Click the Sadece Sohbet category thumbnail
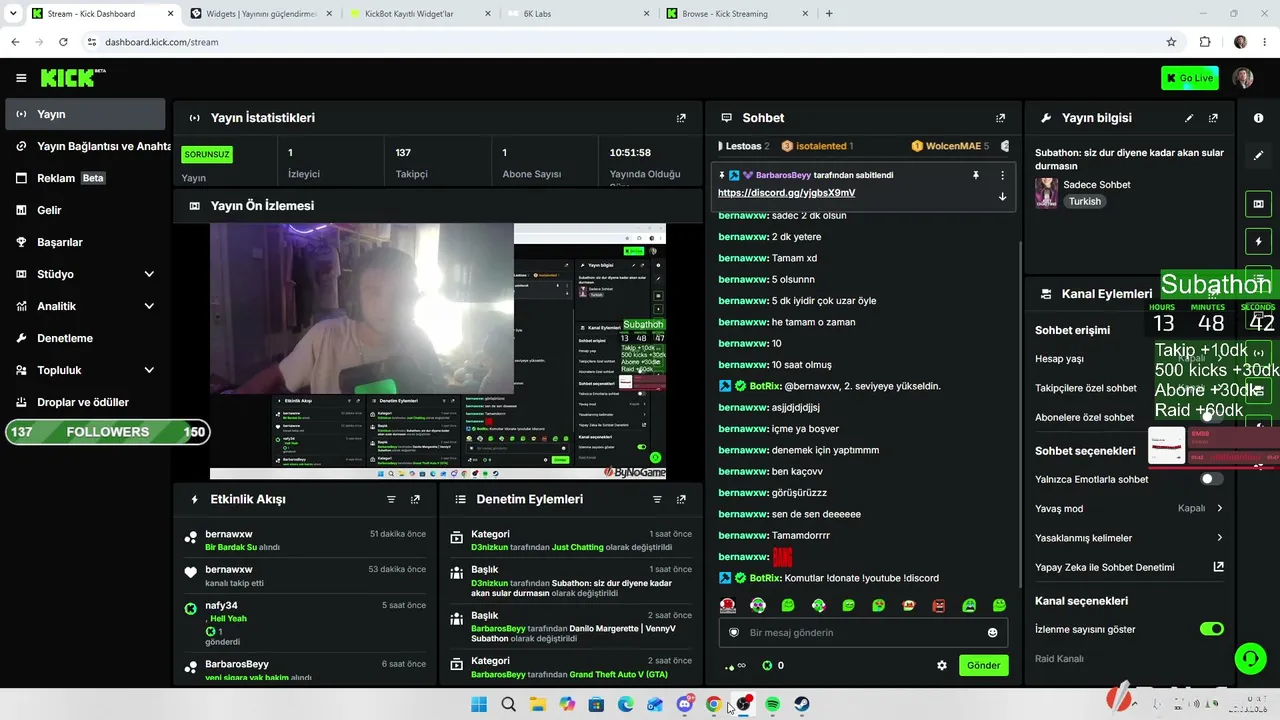 [x=1047, y=193]
